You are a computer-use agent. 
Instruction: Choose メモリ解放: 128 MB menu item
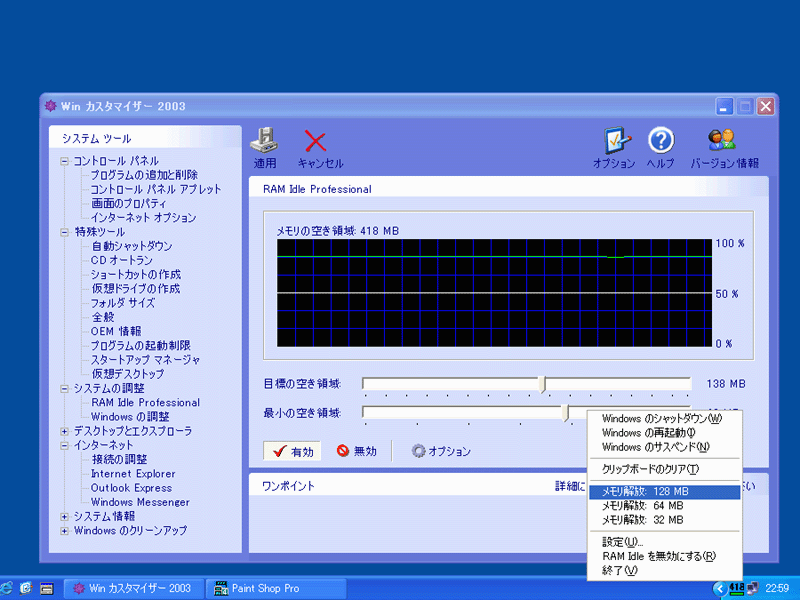664,492
